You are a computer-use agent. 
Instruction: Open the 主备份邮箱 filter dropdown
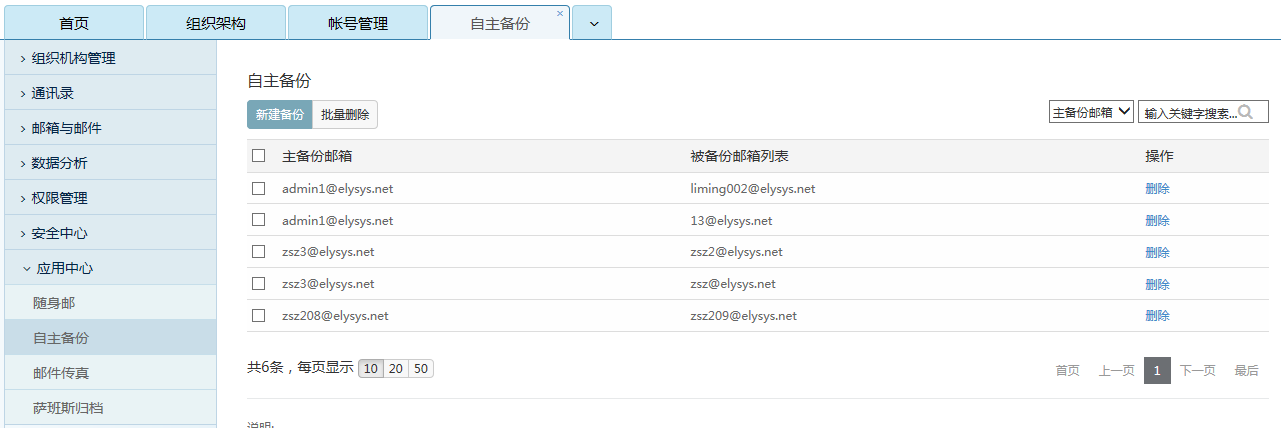[1091, 112]
